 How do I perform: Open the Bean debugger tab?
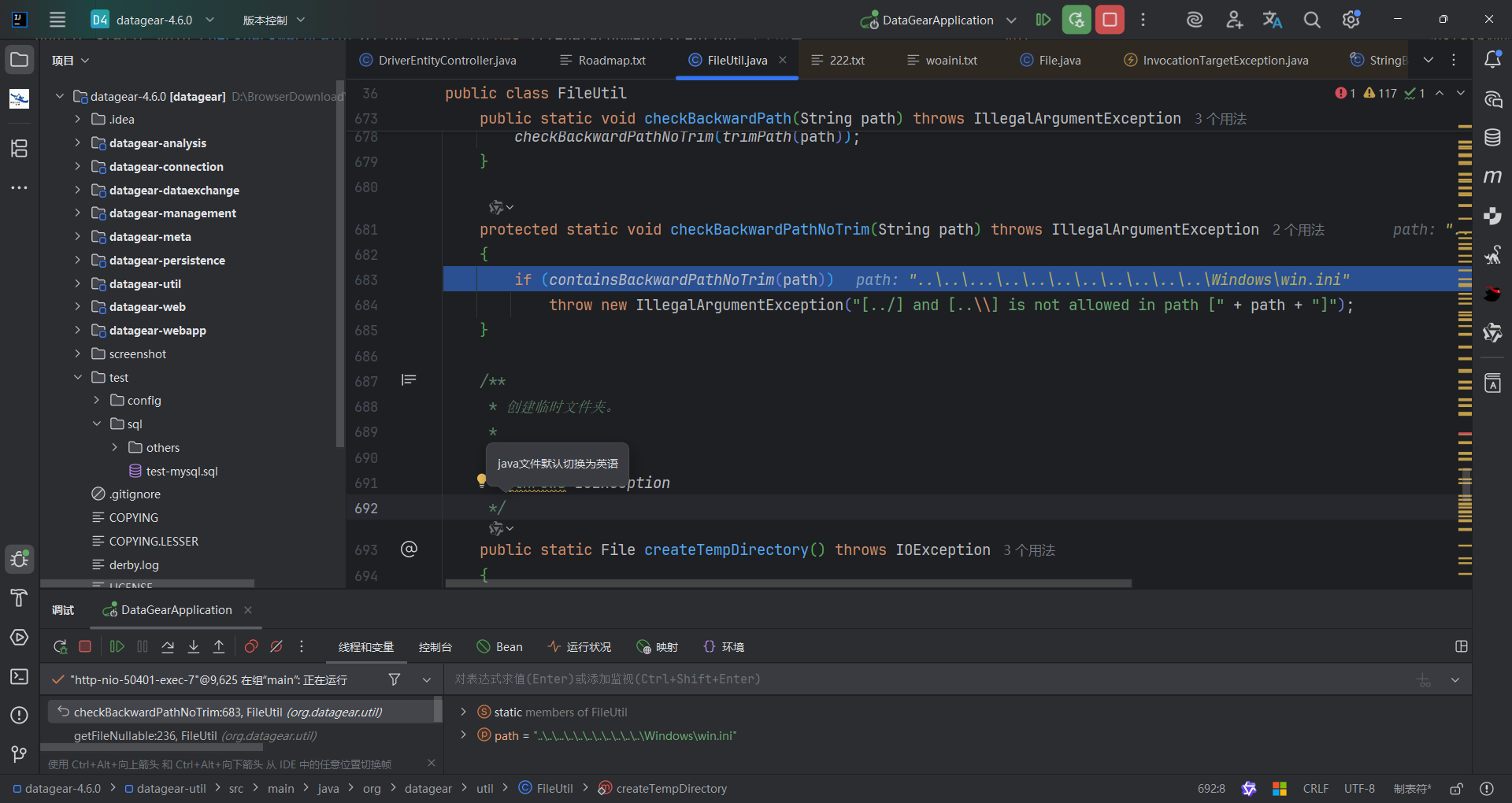click(500, 647)
